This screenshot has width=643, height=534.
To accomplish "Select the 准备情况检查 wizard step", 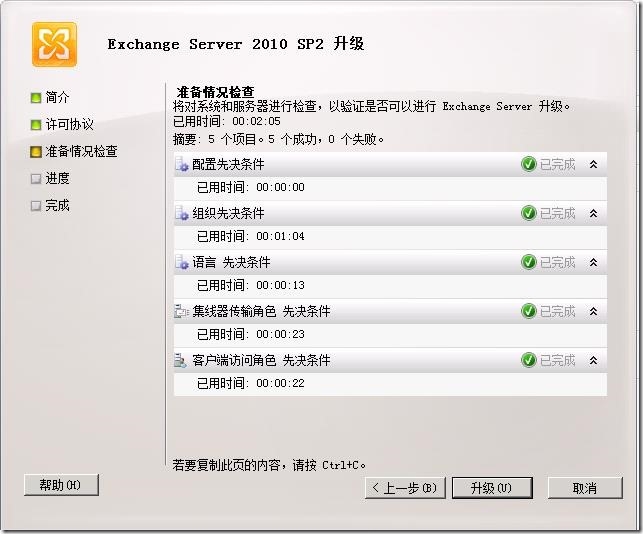I will pos(81,152).
